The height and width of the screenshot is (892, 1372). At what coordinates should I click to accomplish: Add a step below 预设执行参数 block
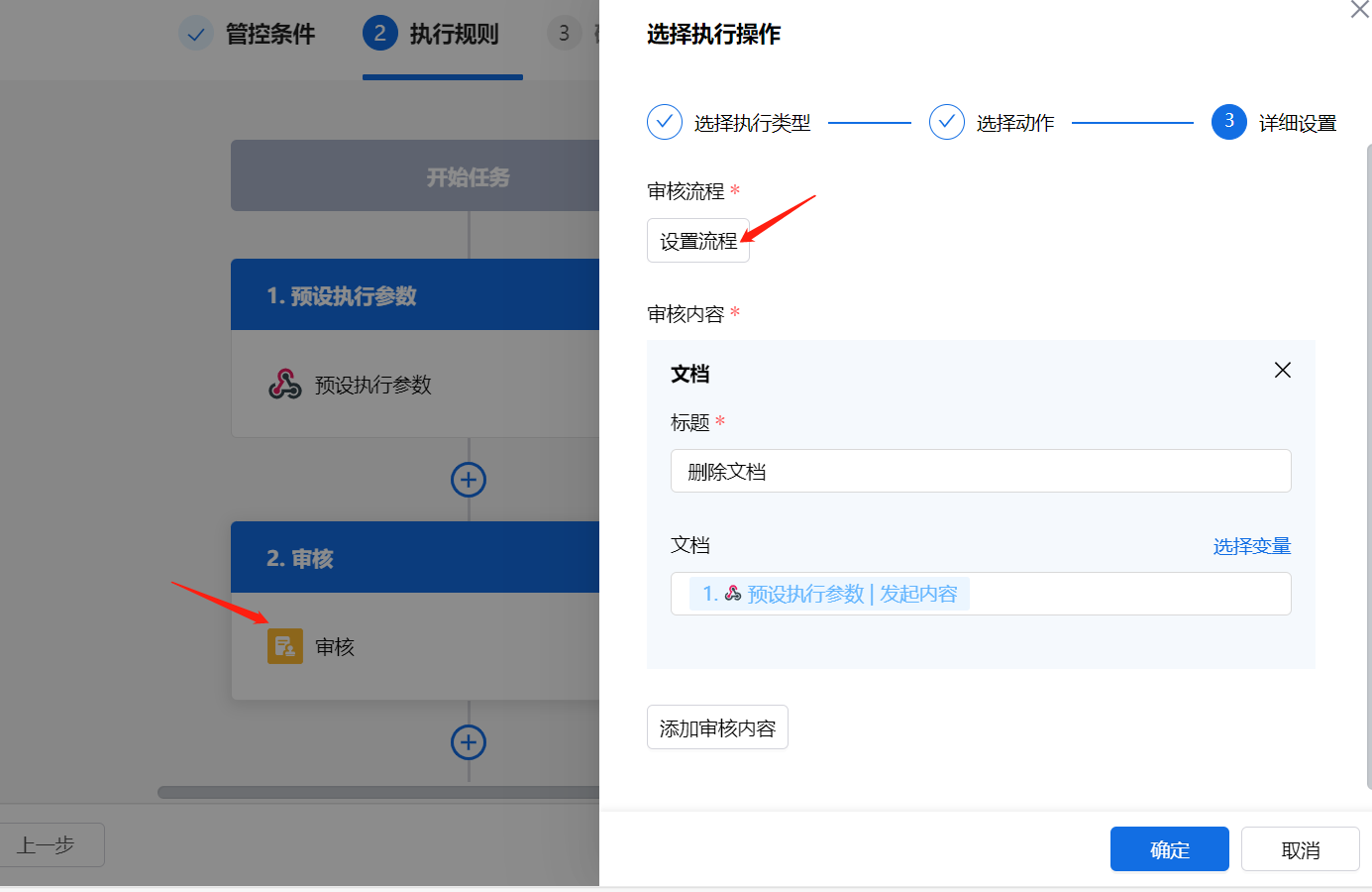coord(469,480)
